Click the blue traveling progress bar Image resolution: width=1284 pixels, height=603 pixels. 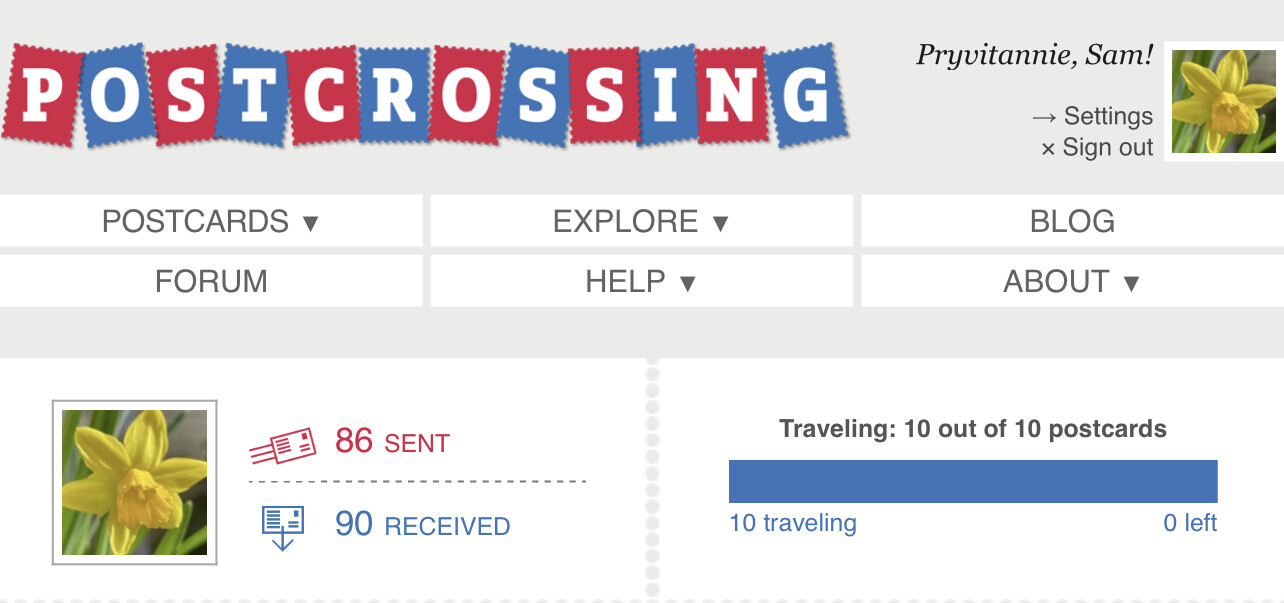tap(973, 481)
